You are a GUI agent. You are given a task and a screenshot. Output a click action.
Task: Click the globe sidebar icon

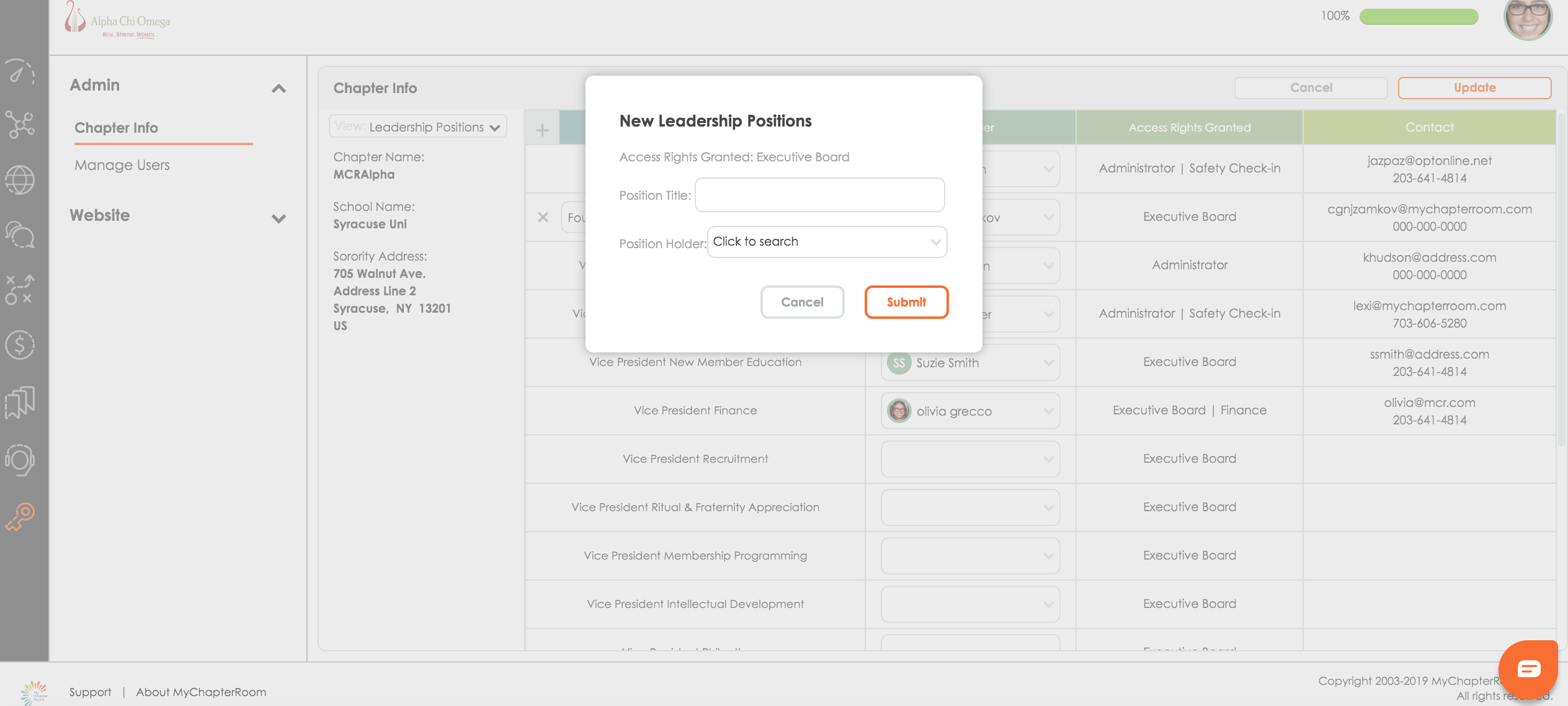coord(20,180)
